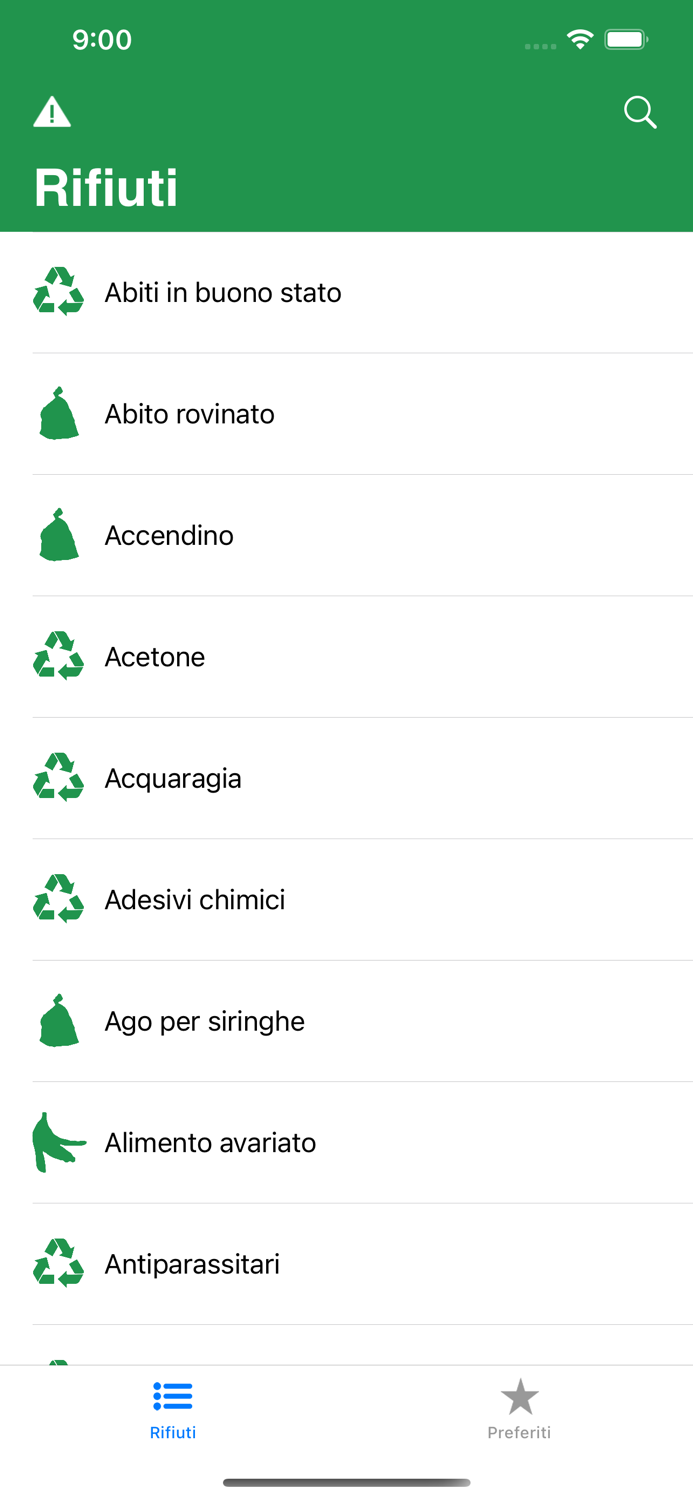693x1500 pixels.
Task: Select the Rifiuti tab
Action: tap(172, 1410)
